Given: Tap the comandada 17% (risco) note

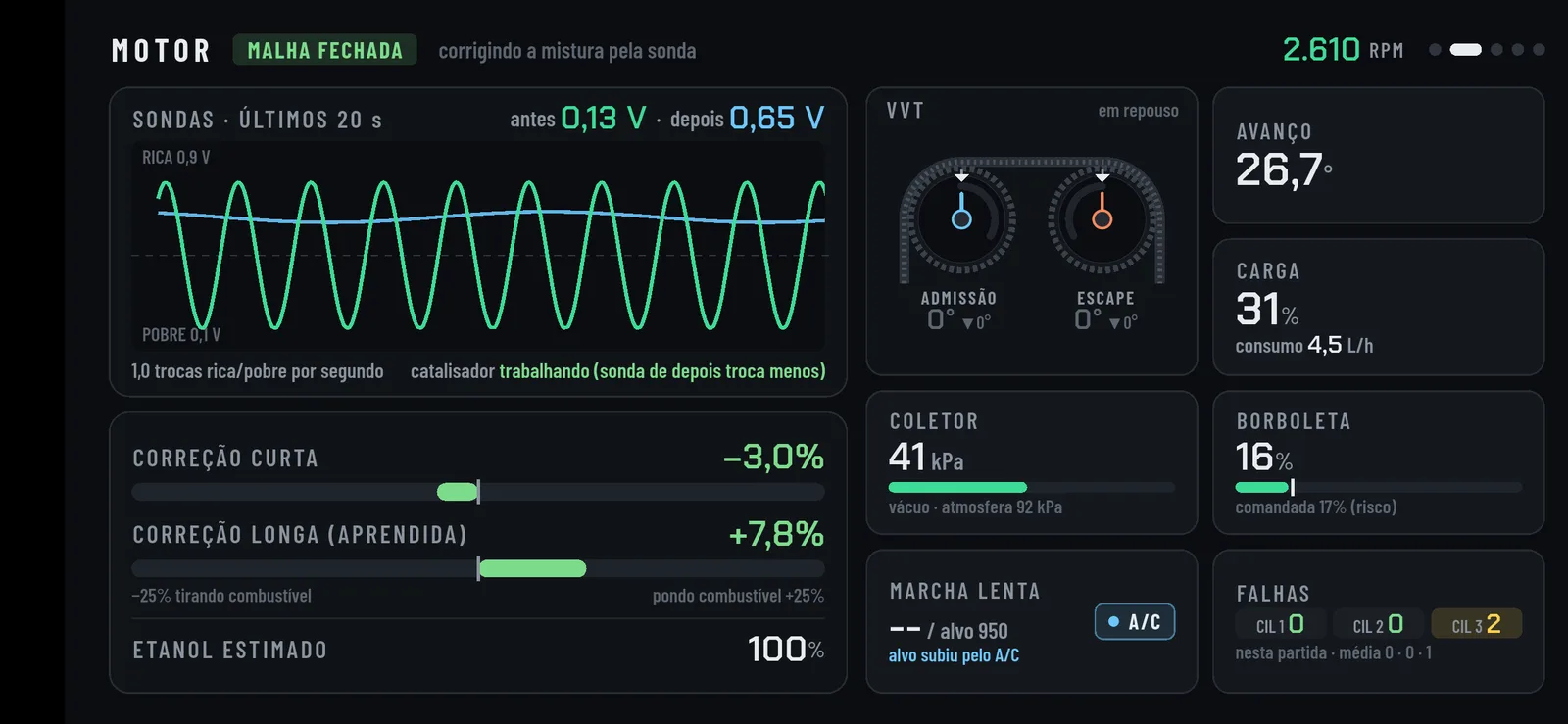Looking at the screenshot, I should 1316,507.
